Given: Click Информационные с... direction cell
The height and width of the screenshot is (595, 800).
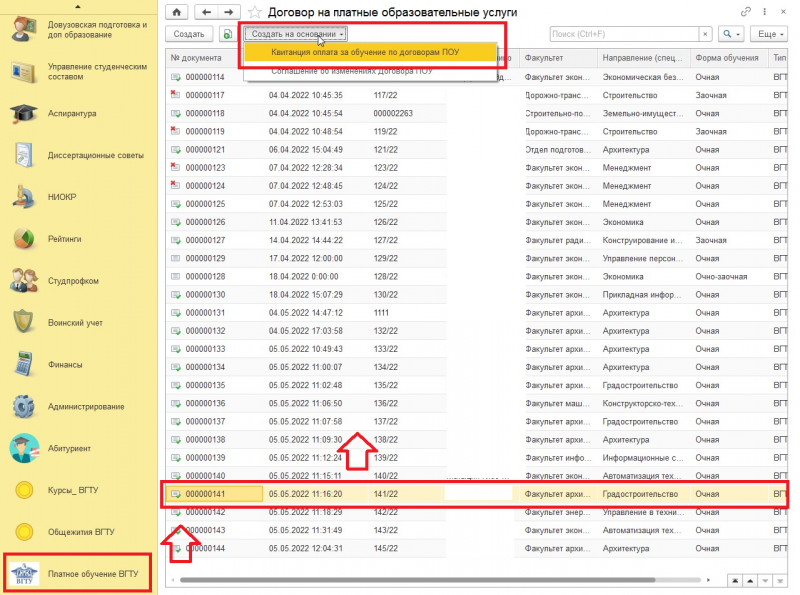Looking at the screenshot, I should 643,458.
